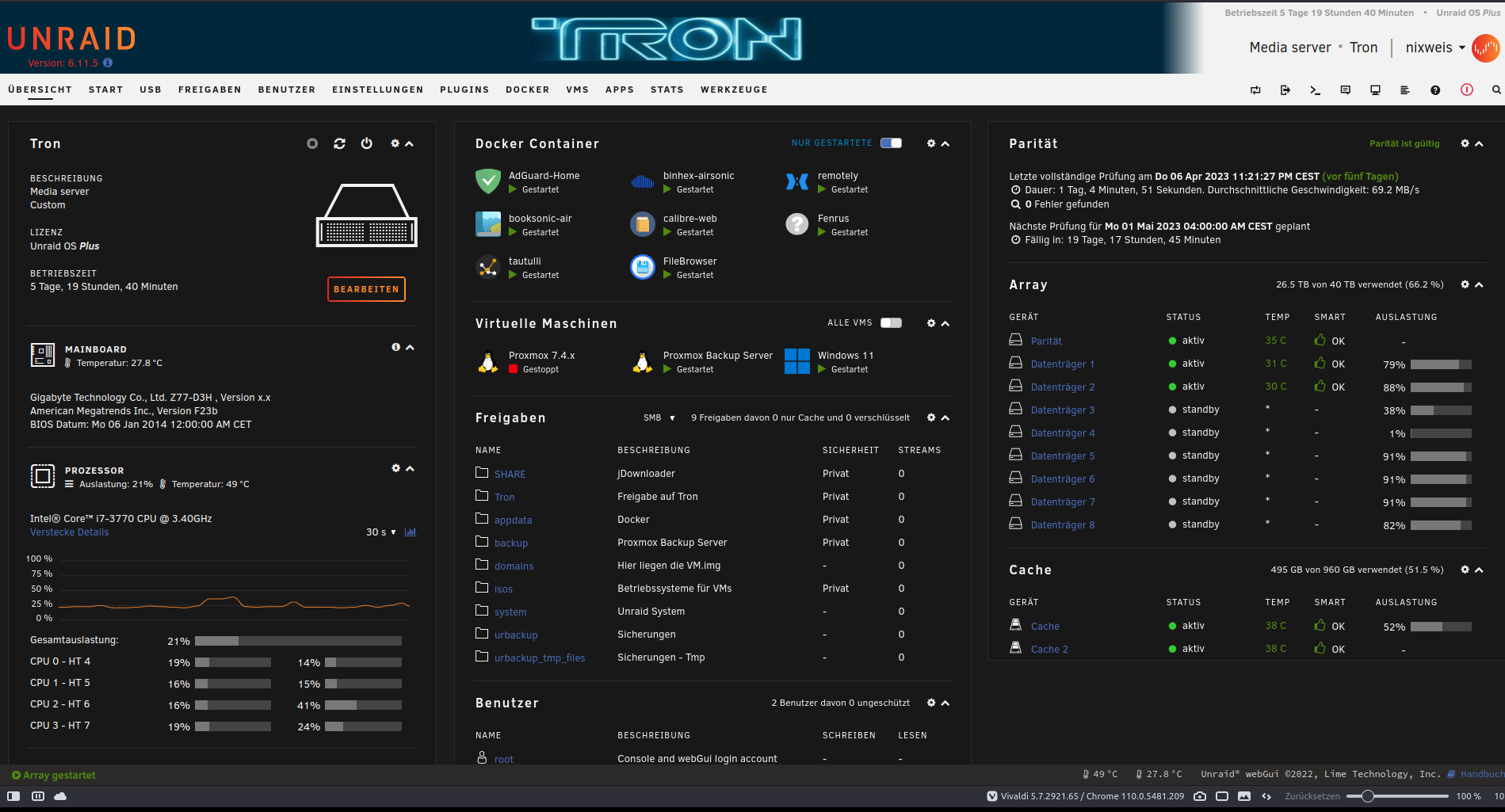The image size is (1505, 812).
Task: Collapse the Cache section chevron
Action: point(1479,570)
